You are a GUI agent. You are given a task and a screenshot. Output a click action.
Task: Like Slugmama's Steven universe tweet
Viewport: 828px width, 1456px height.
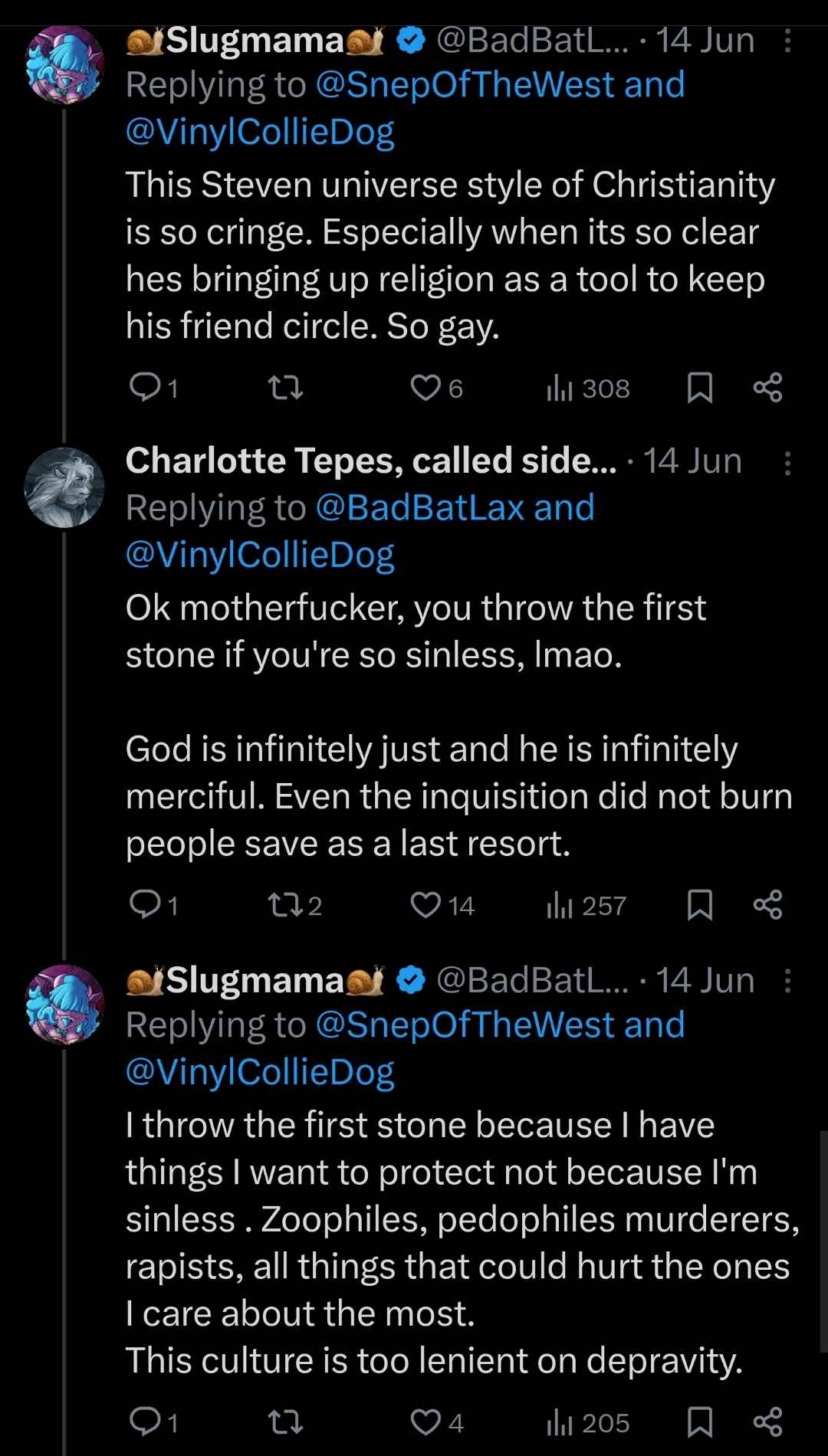click(x=426, y=388)
